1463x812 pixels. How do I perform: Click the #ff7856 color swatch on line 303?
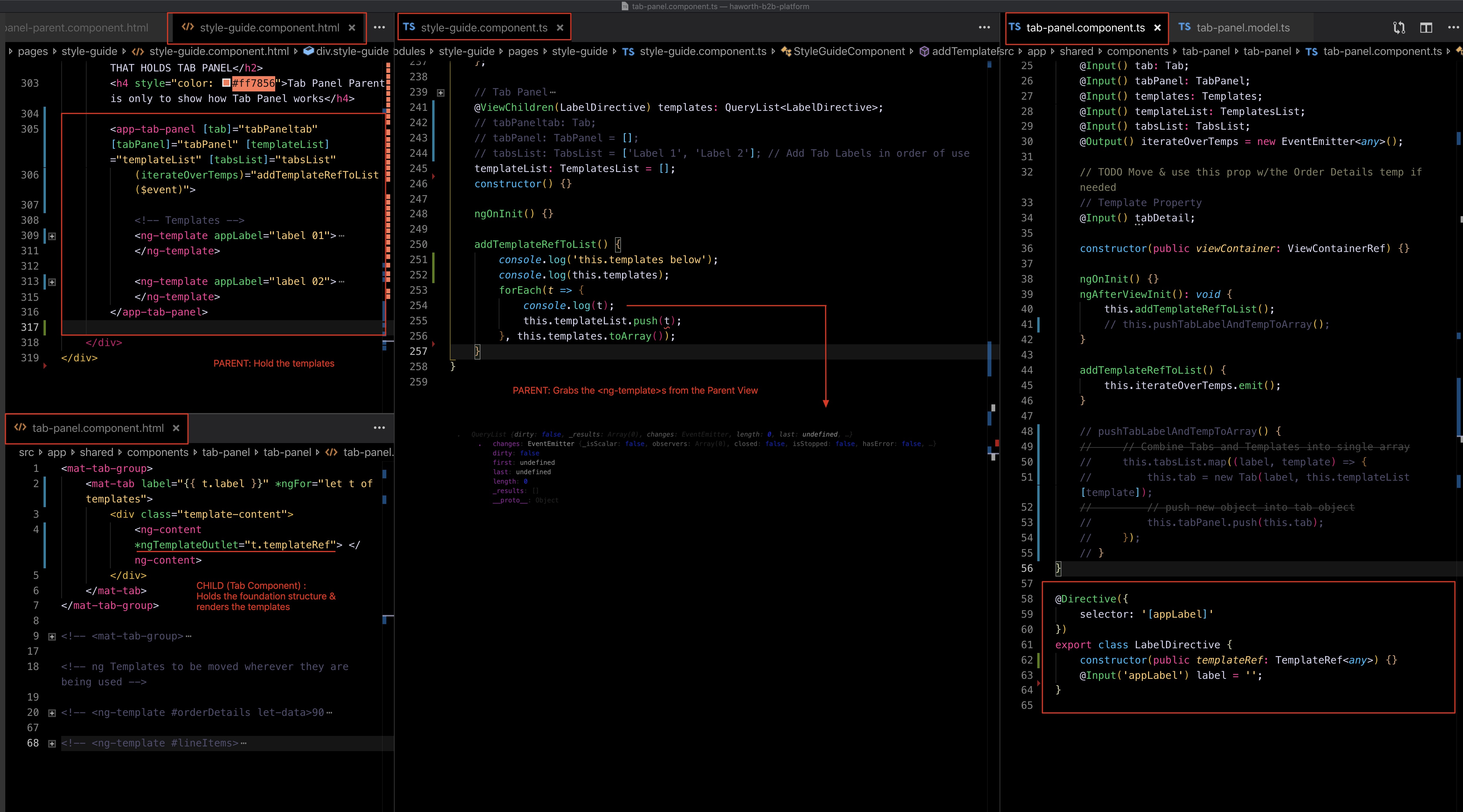[226, 83]
